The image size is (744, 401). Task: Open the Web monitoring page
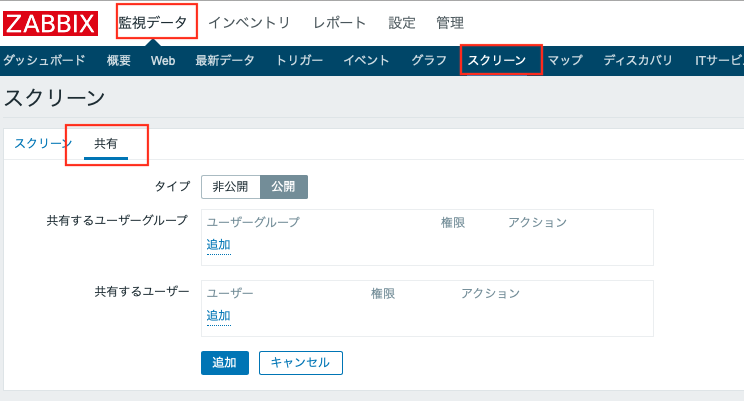coord(163,60)
